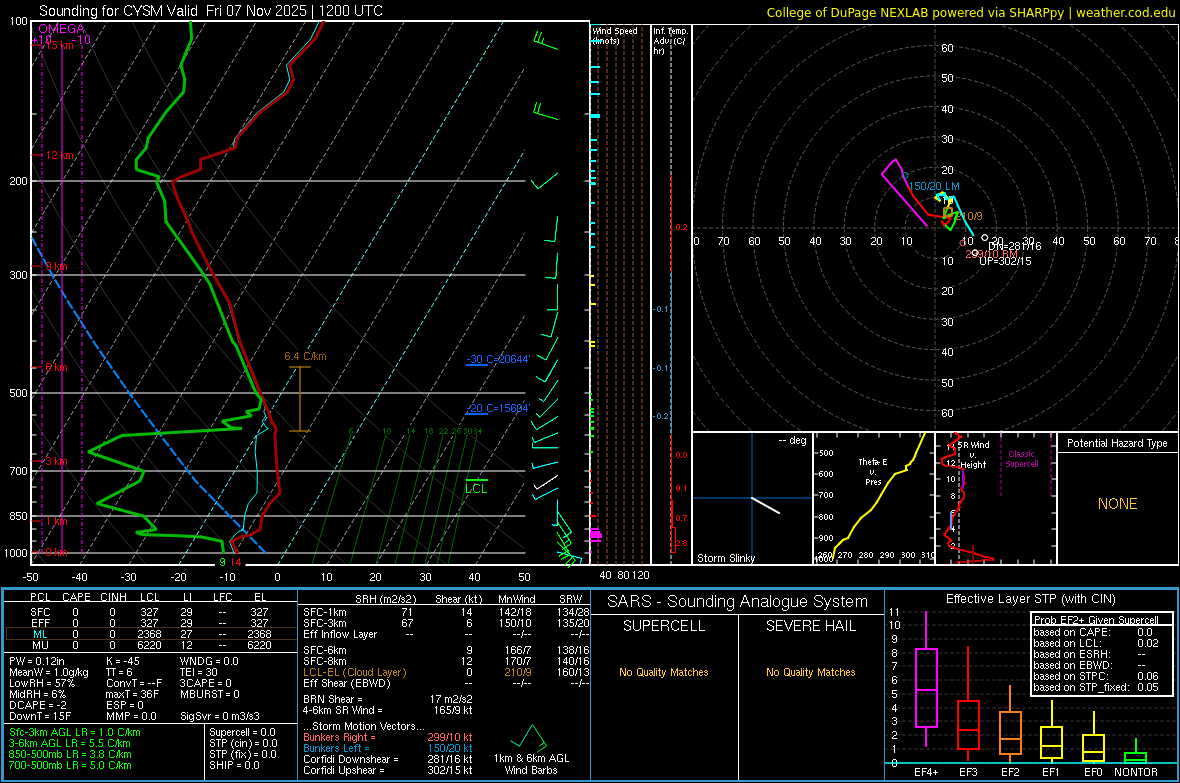Screen dimensions: 1180x783
Task: Click the '850-500mb LR = 3.8 C/km' line
Action: (x=70, y=754)
